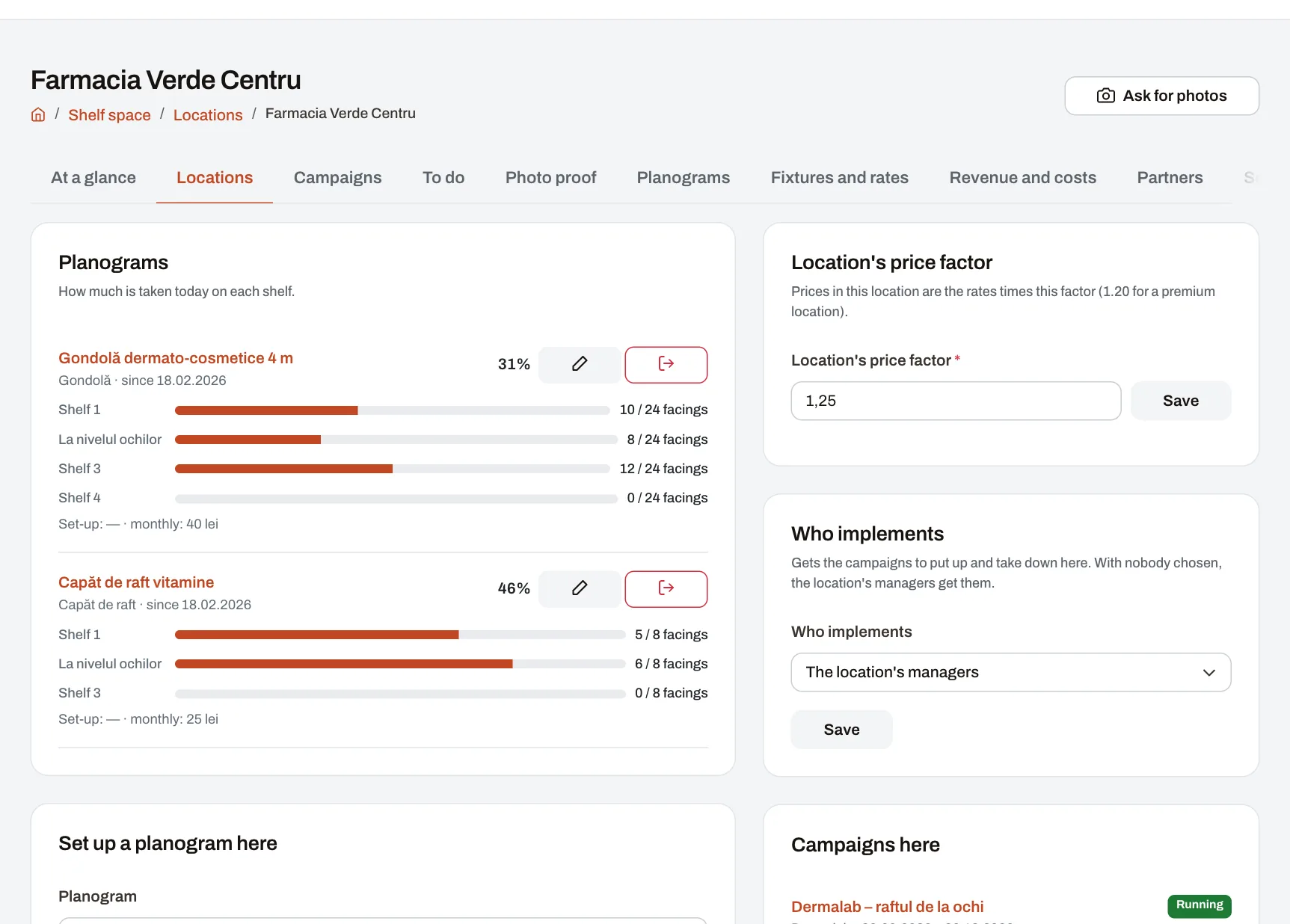
Task: Click 'Set-up: — · monthly: 40 lei' text
Action: click(138, 524)
